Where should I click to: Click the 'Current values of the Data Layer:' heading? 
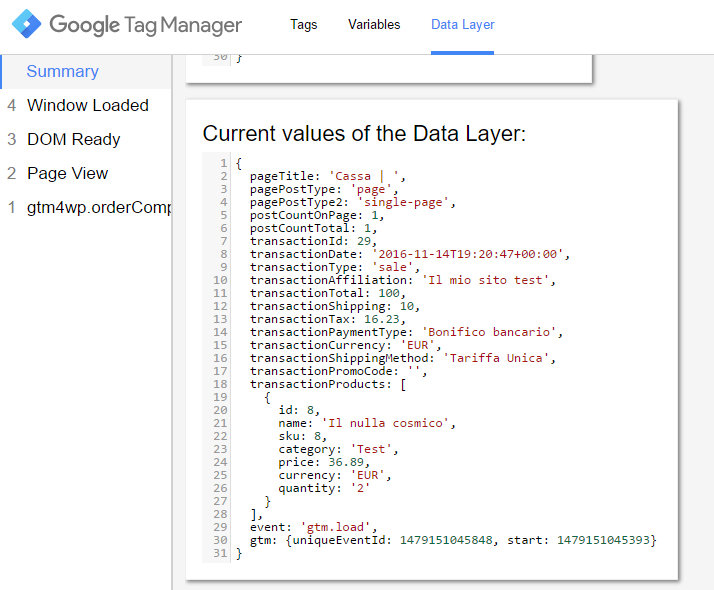[364, 134]
